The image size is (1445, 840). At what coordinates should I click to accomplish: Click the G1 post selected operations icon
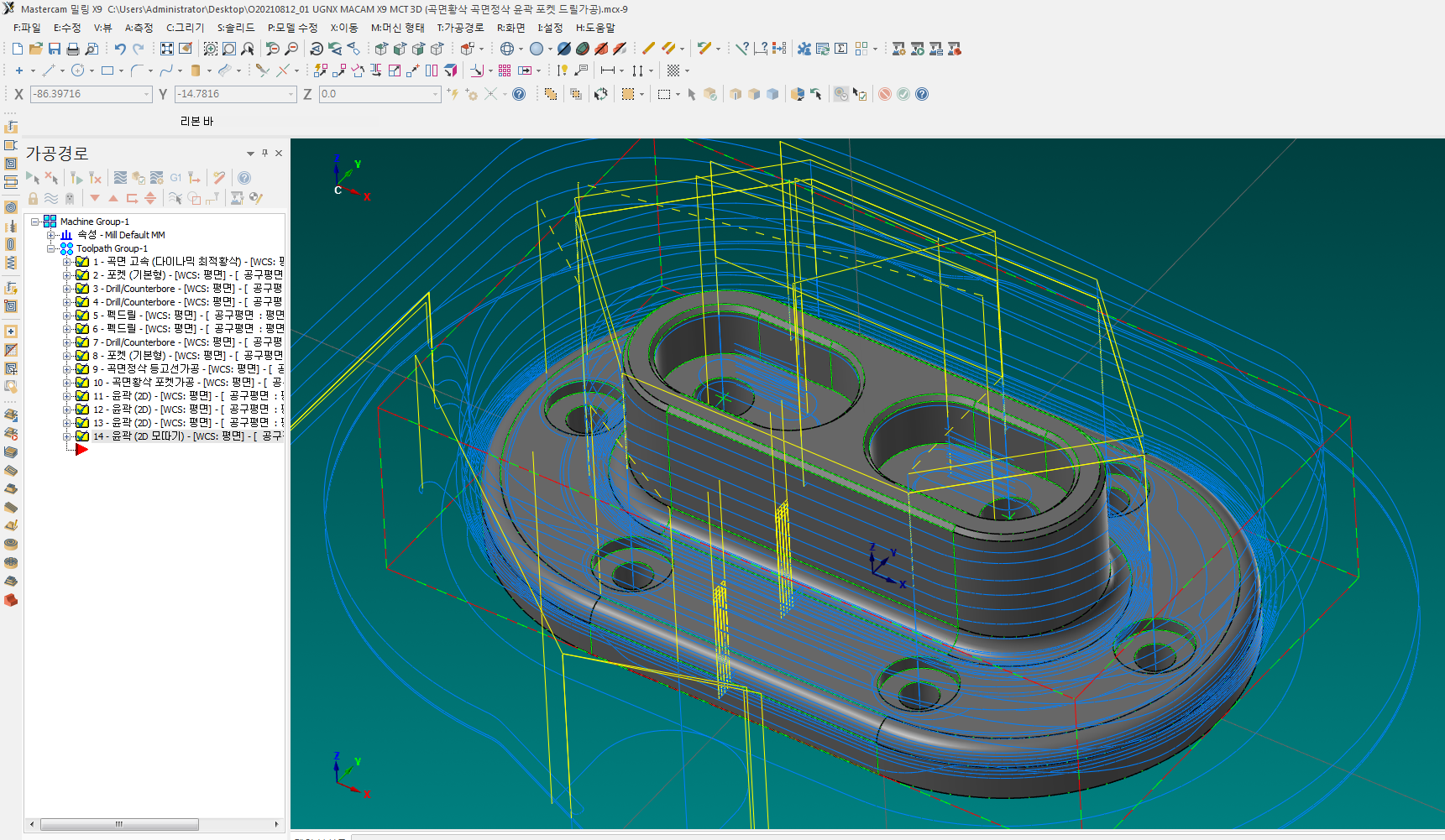[x=175, y=178]
